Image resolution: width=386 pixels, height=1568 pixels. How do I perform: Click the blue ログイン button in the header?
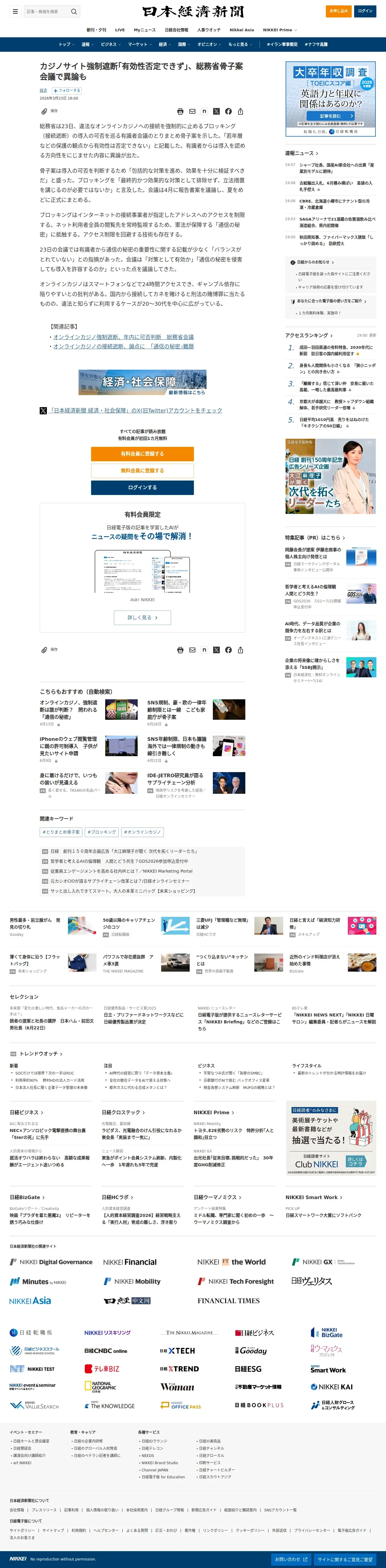pyautogui.click(x=365, y=11)
